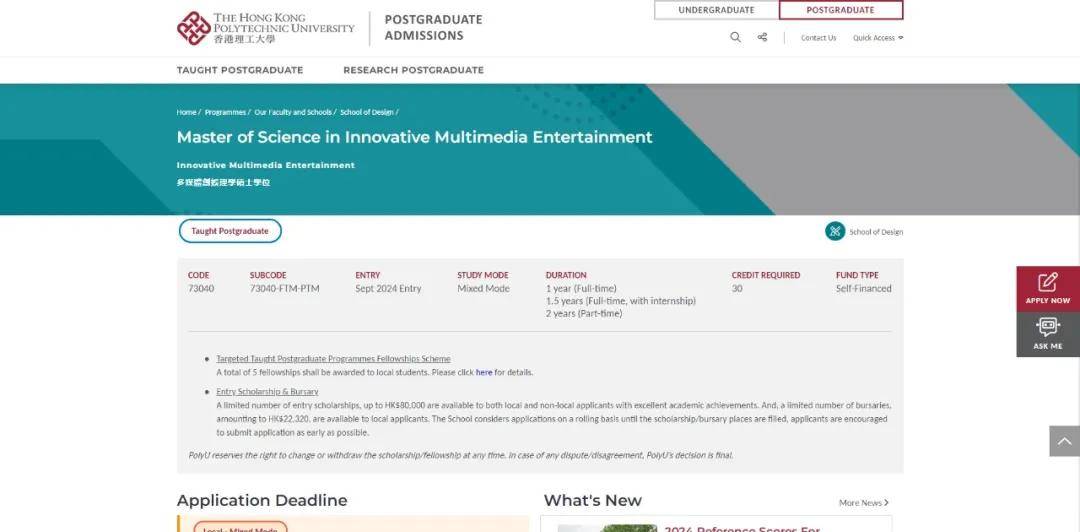The image size is (1080, 532).
Task: Click the Application Deadline heading
Action: (x=262, y=500)
